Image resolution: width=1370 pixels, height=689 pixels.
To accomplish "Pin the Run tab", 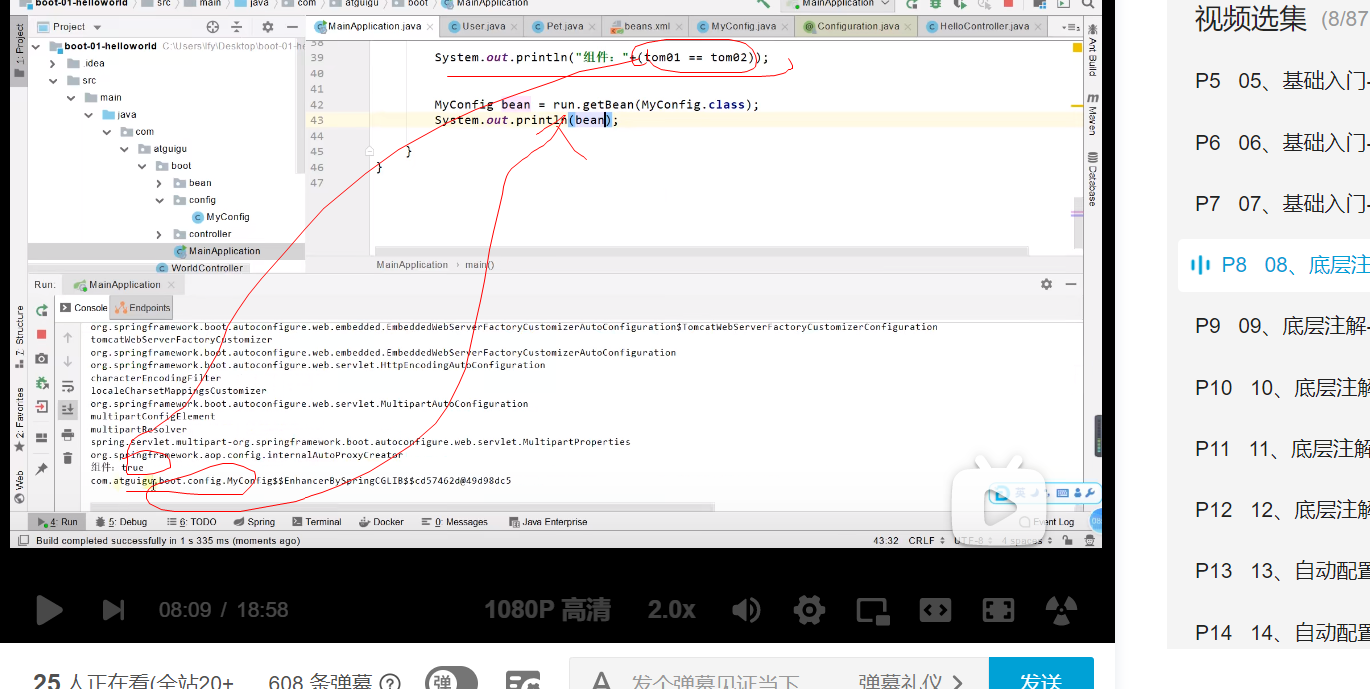I will click(x=41, y=468).
